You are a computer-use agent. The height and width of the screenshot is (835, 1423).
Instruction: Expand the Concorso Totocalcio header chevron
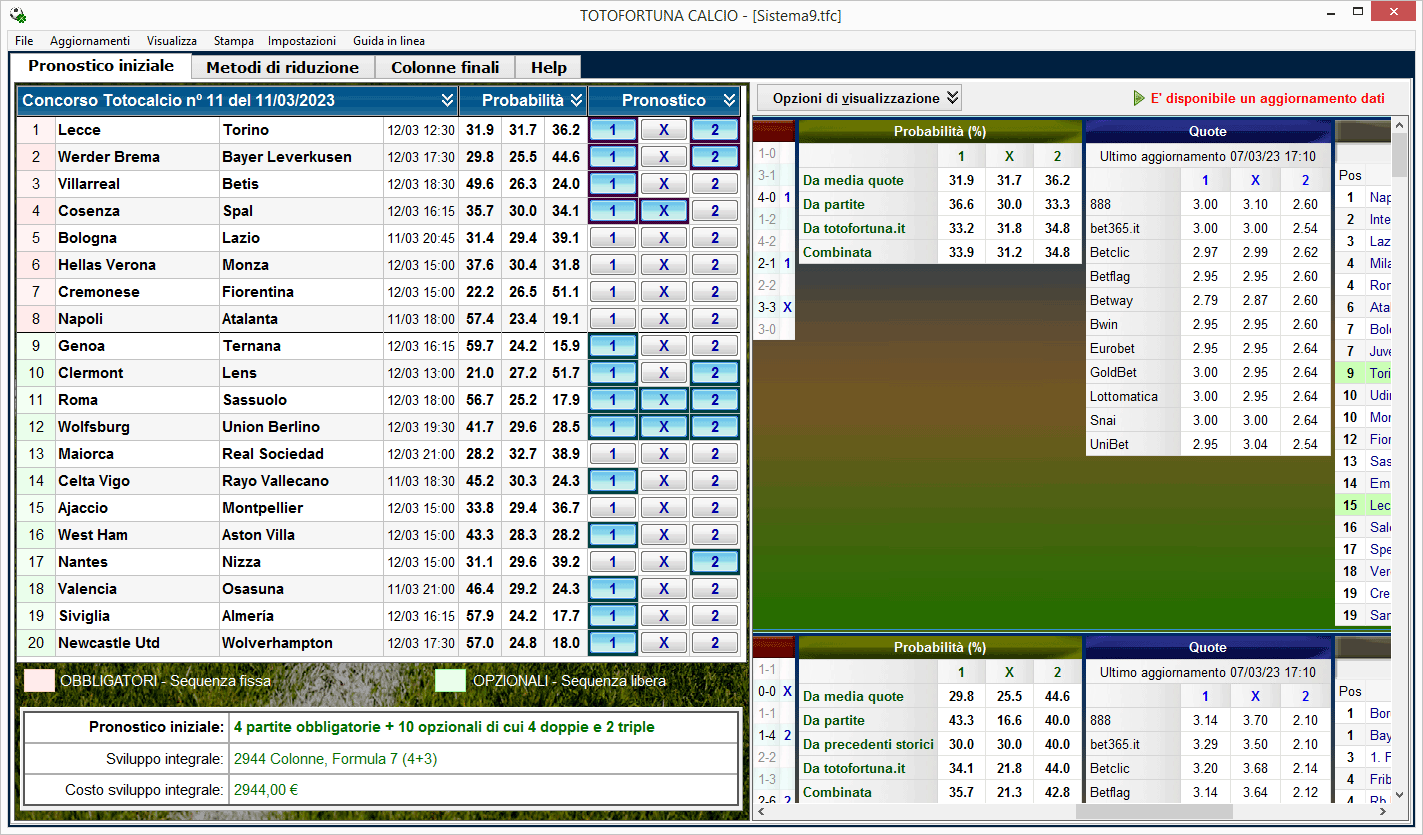(x=447, y=100)
